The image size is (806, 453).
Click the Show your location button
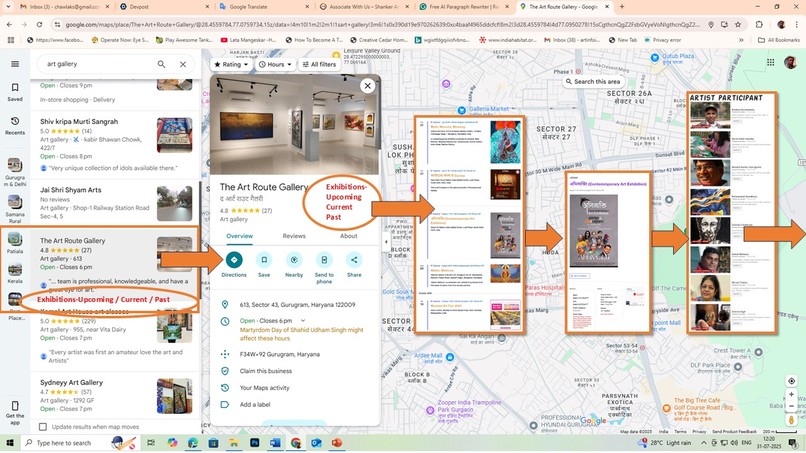tap(792, 381)
